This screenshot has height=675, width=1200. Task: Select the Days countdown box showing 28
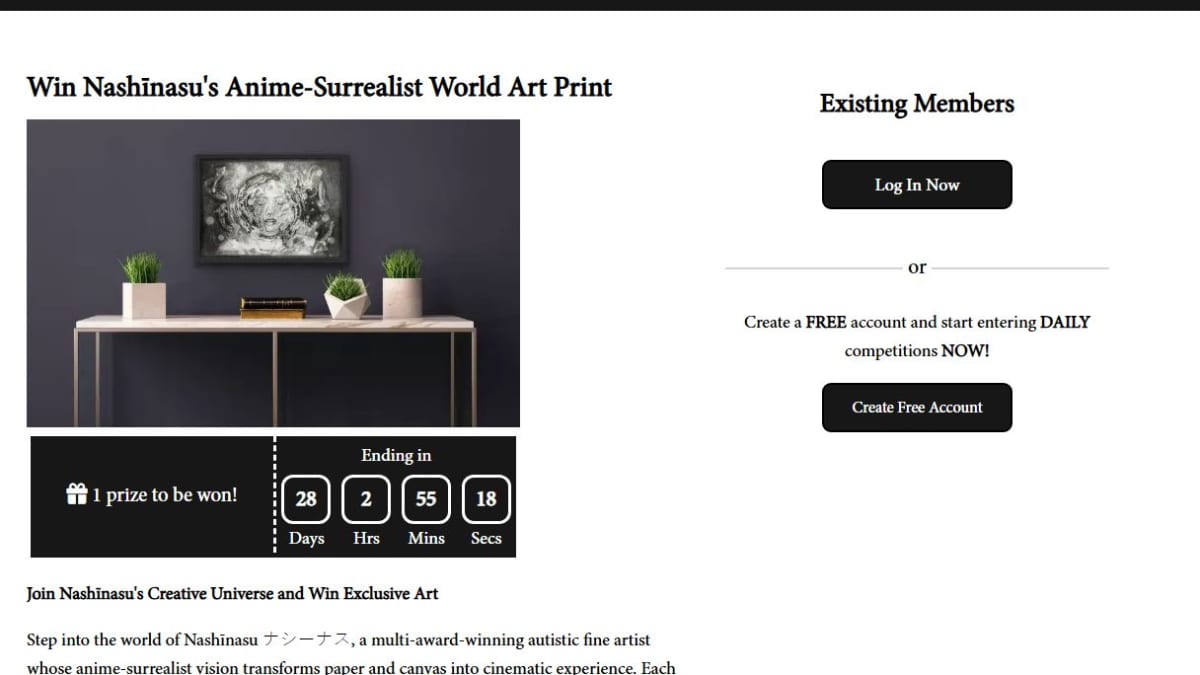[x=306, y=498]
